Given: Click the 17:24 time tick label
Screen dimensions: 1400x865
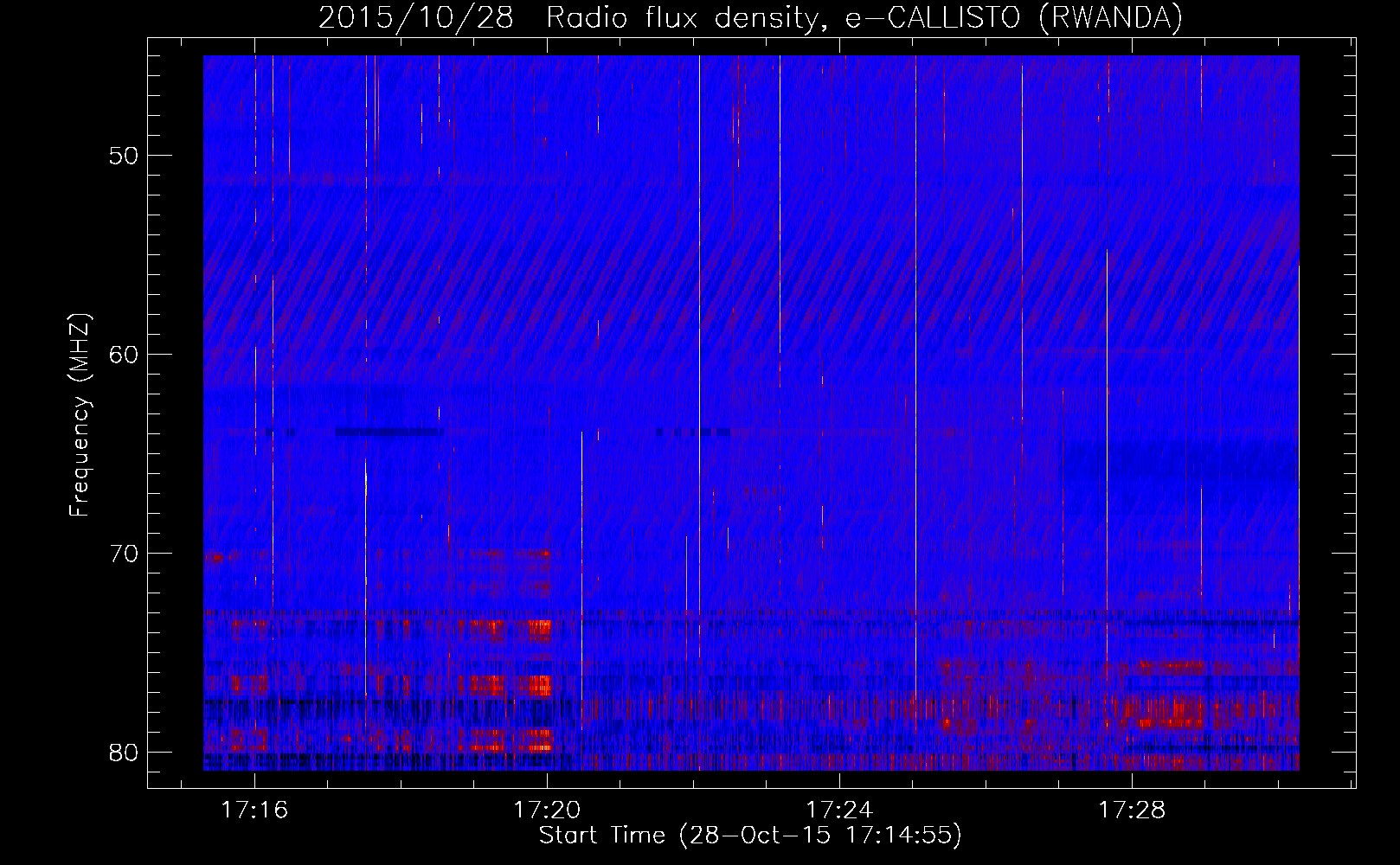Looking at the screenshot, I should pos(840,811).
